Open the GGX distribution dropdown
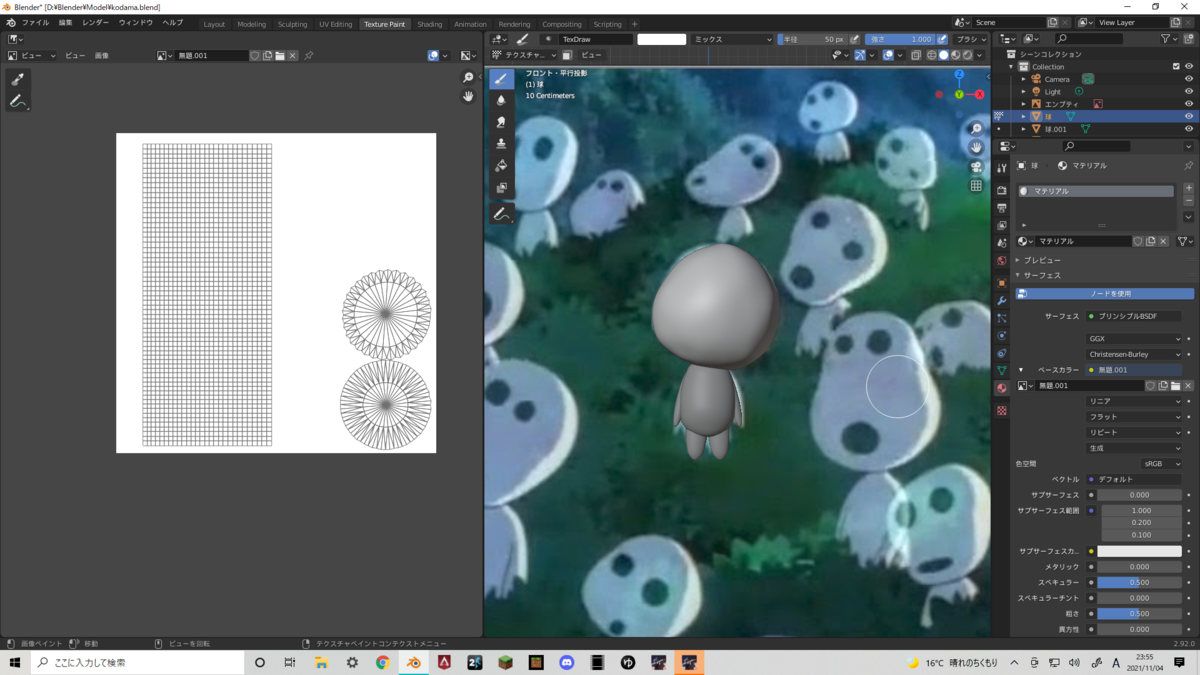The height and width of the screenshot is (675, 1200). (1134, 339)
